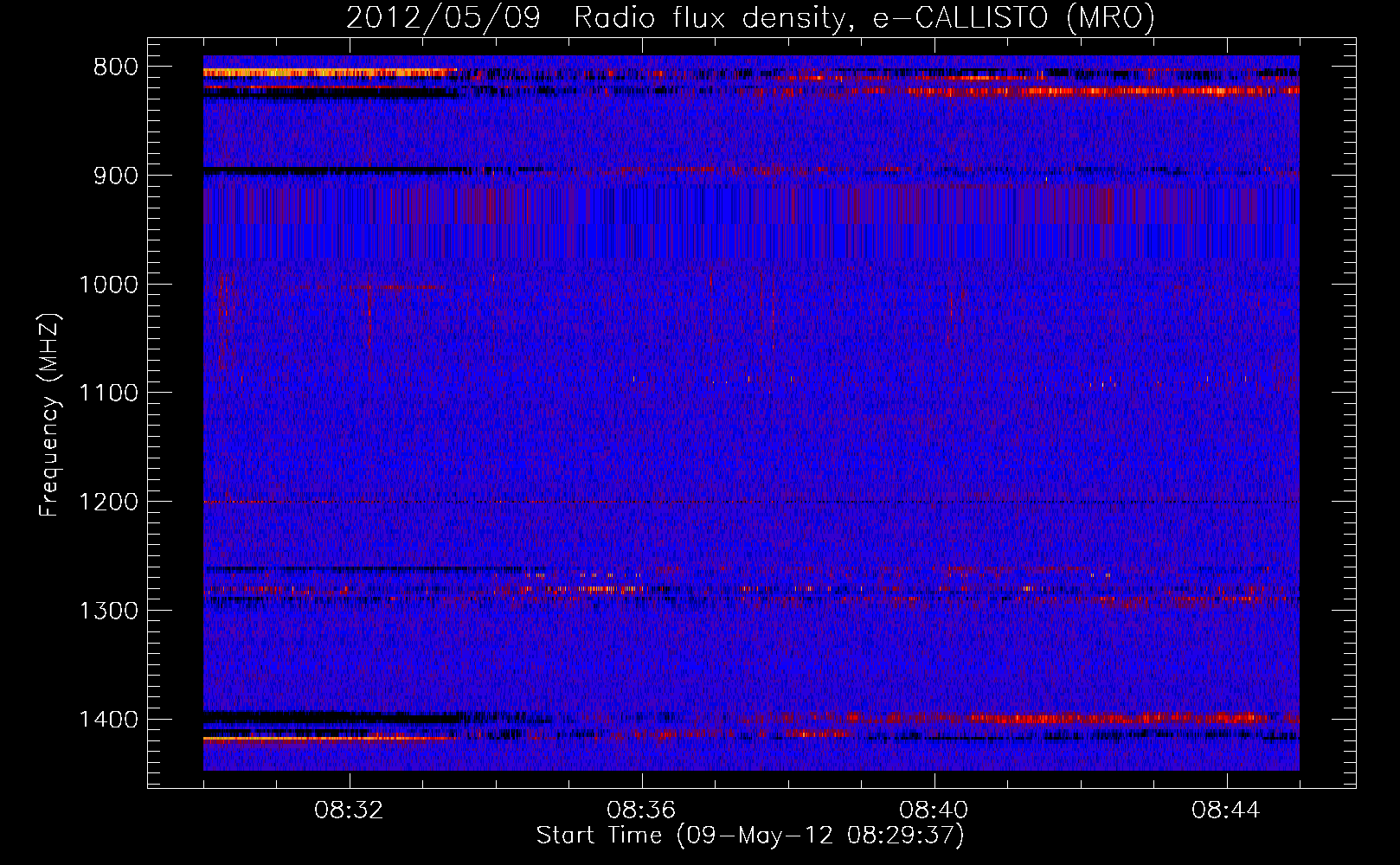Click the 800 frequency tick label
Screen dimensions: 1400x865
(x=116, y=67)
